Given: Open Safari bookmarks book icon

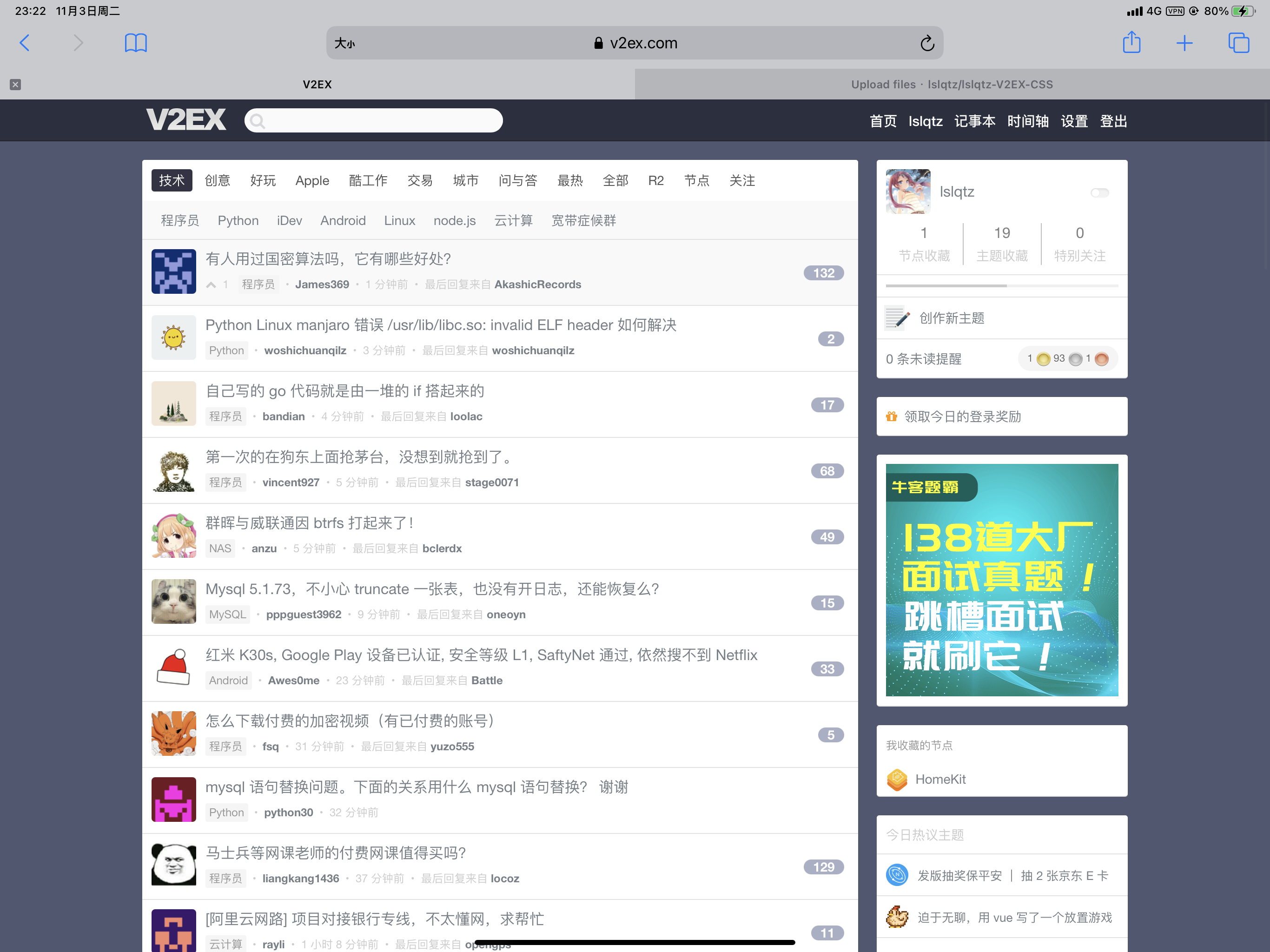Looking at the screenshot, I should click(x=135, y=43).
